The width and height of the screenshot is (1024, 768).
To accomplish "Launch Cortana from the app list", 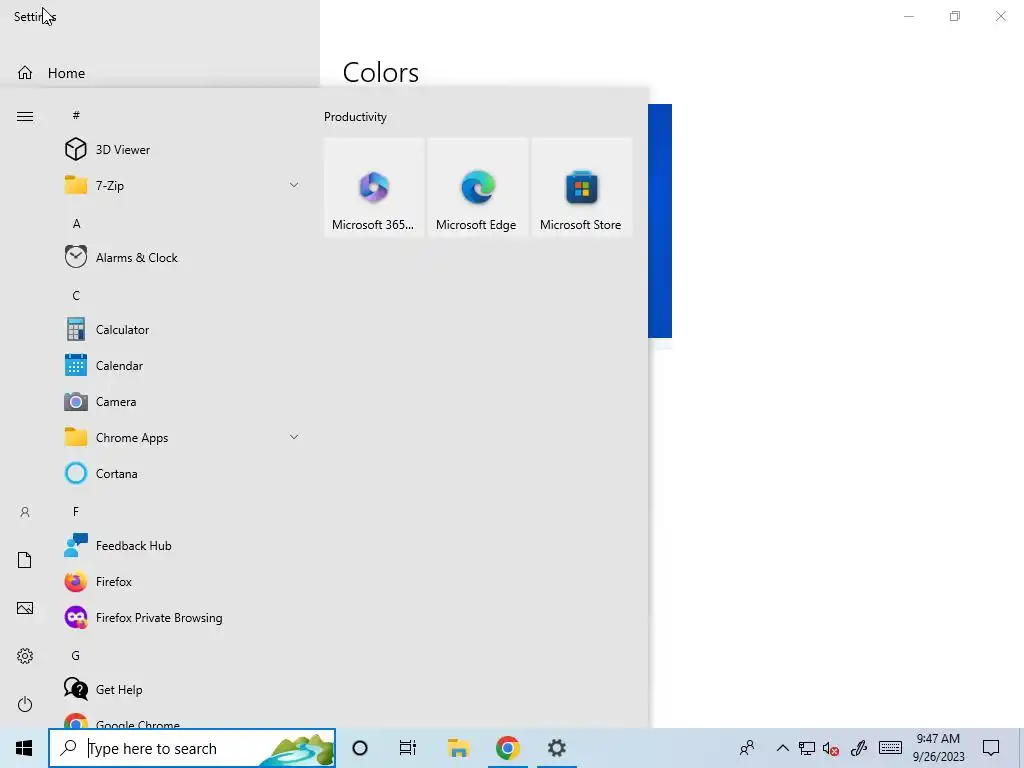I will 183,473.
